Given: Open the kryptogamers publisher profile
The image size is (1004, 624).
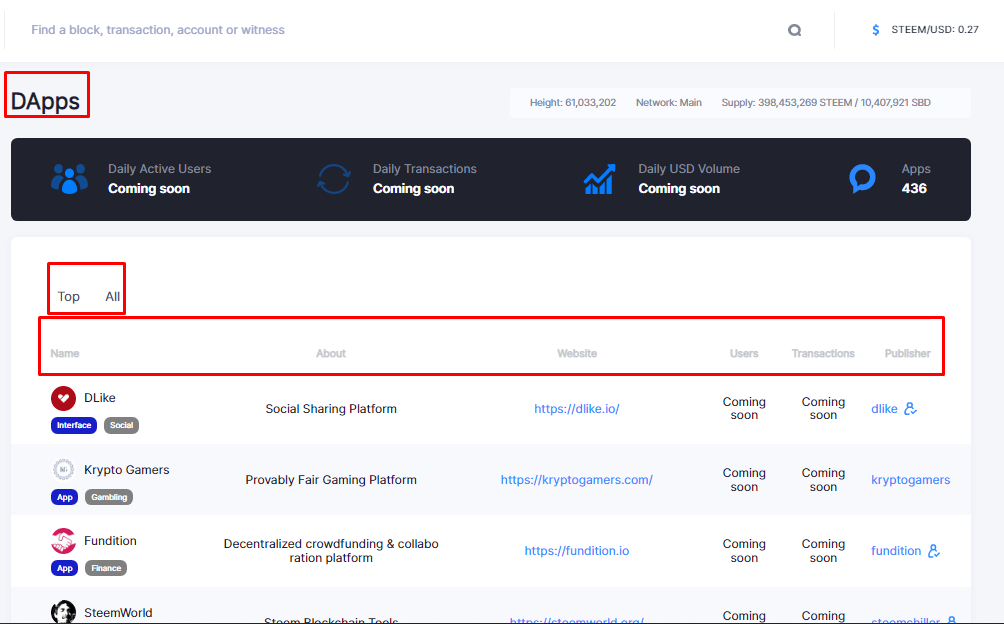Looking at the screenshot, I should [x=911, y=479].
